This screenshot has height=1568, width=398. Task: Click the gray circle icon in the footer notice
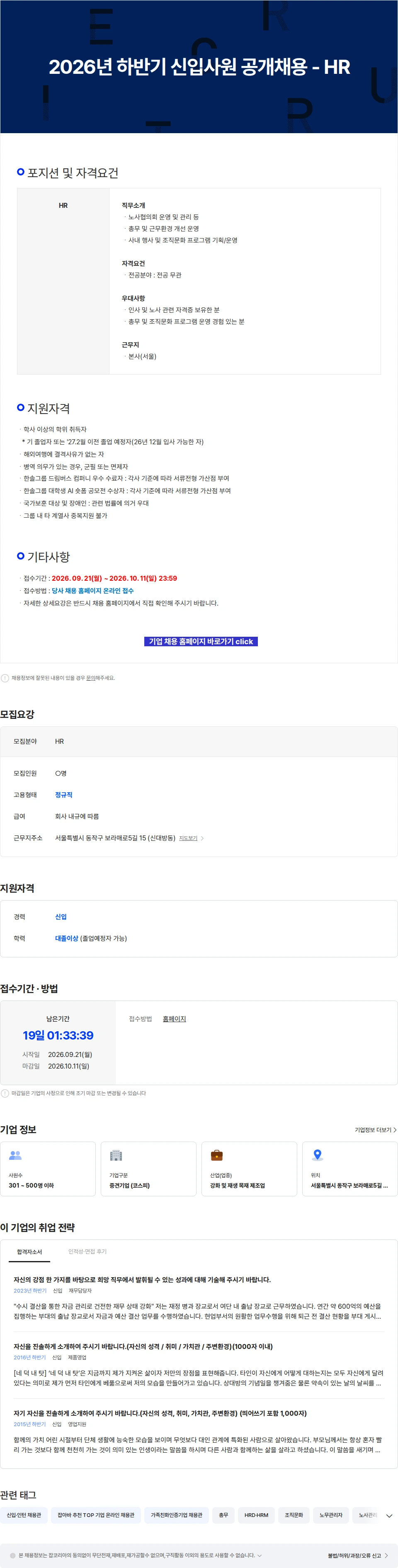(x=13, y=1555)
